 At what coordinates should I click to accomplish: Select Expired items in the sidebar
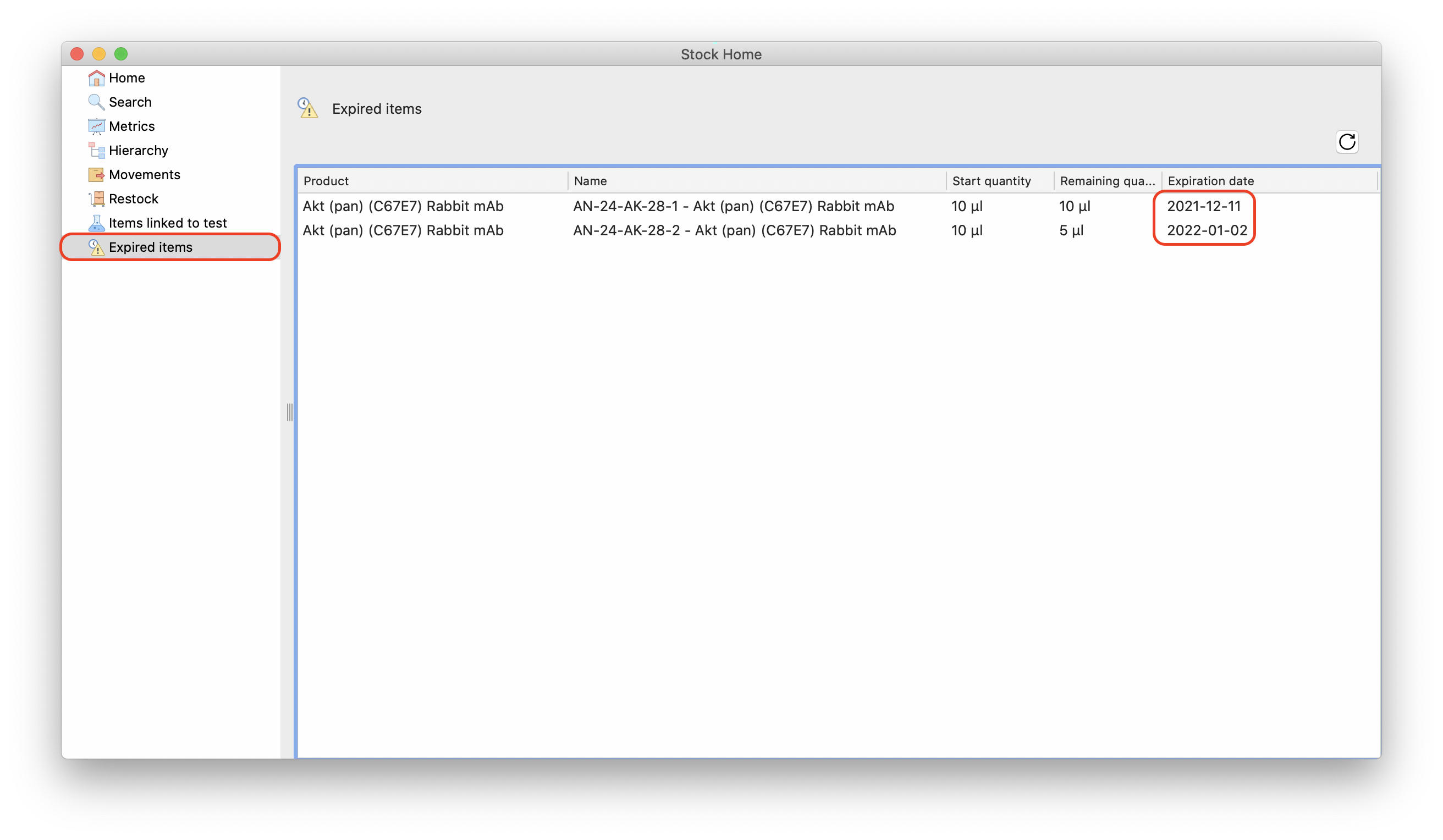(170, 247)
